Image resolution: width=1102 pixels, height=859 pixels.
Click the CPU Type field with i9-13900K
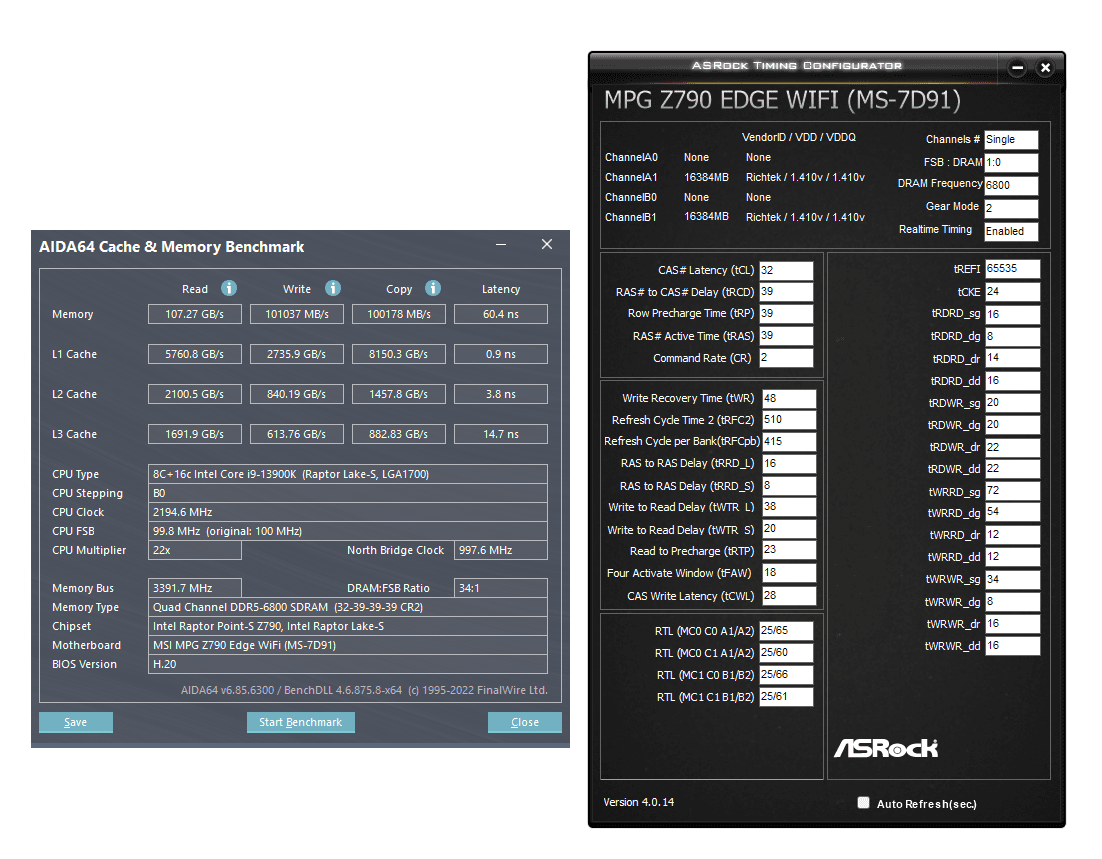[x=348, y=474]
